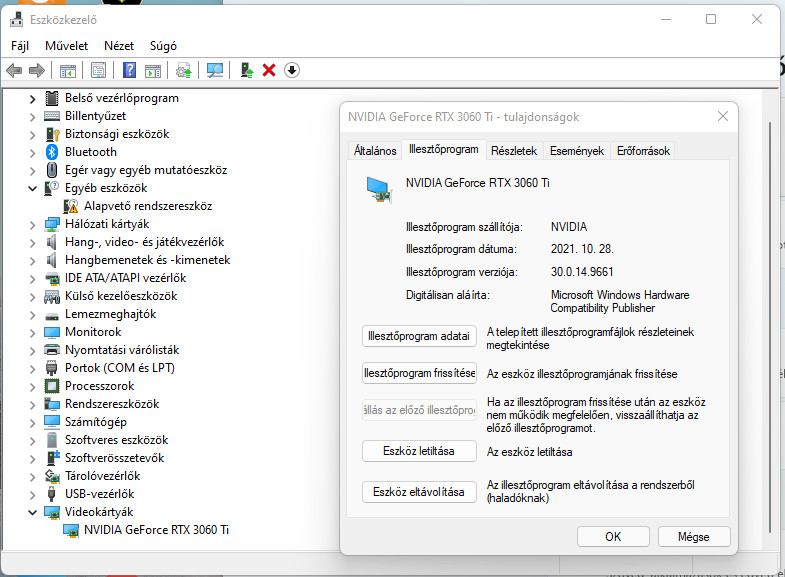This screenshot has height=577, width=785.
Task: Open the Művelet menu
Action: point(66,46)
